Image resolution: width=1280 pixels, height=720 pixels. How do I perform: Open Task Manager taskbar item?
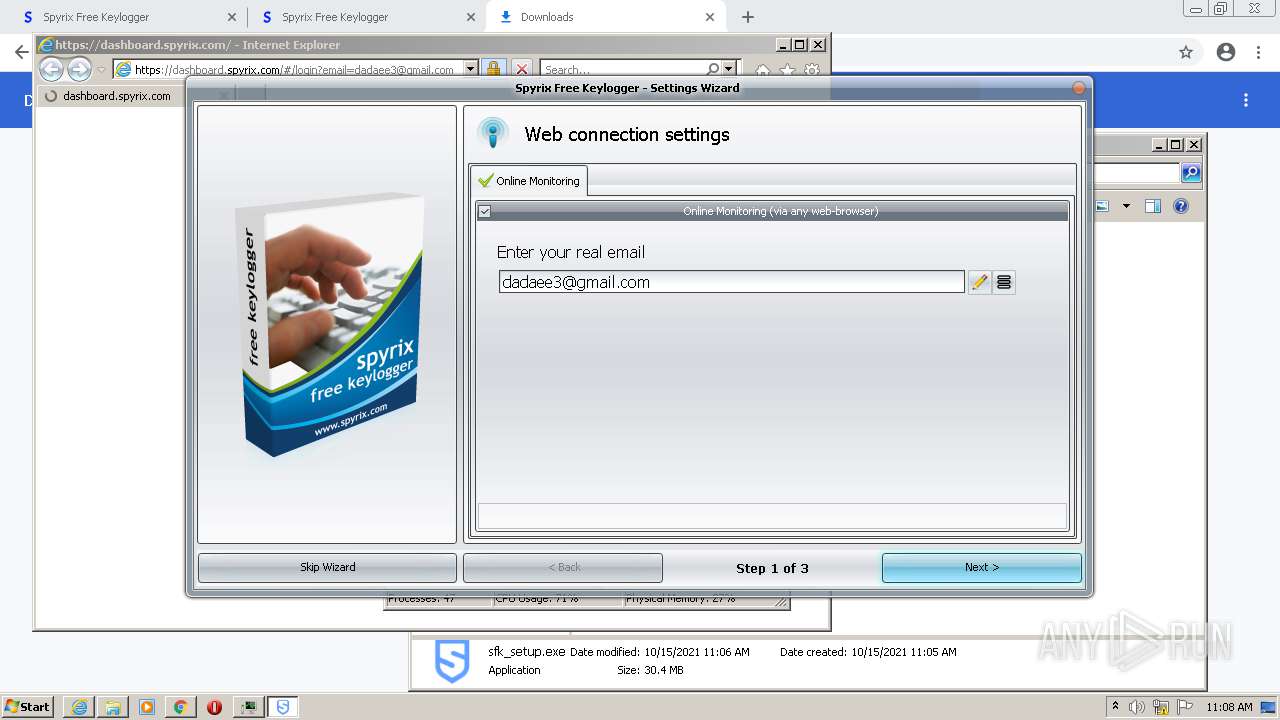point(249,707)
